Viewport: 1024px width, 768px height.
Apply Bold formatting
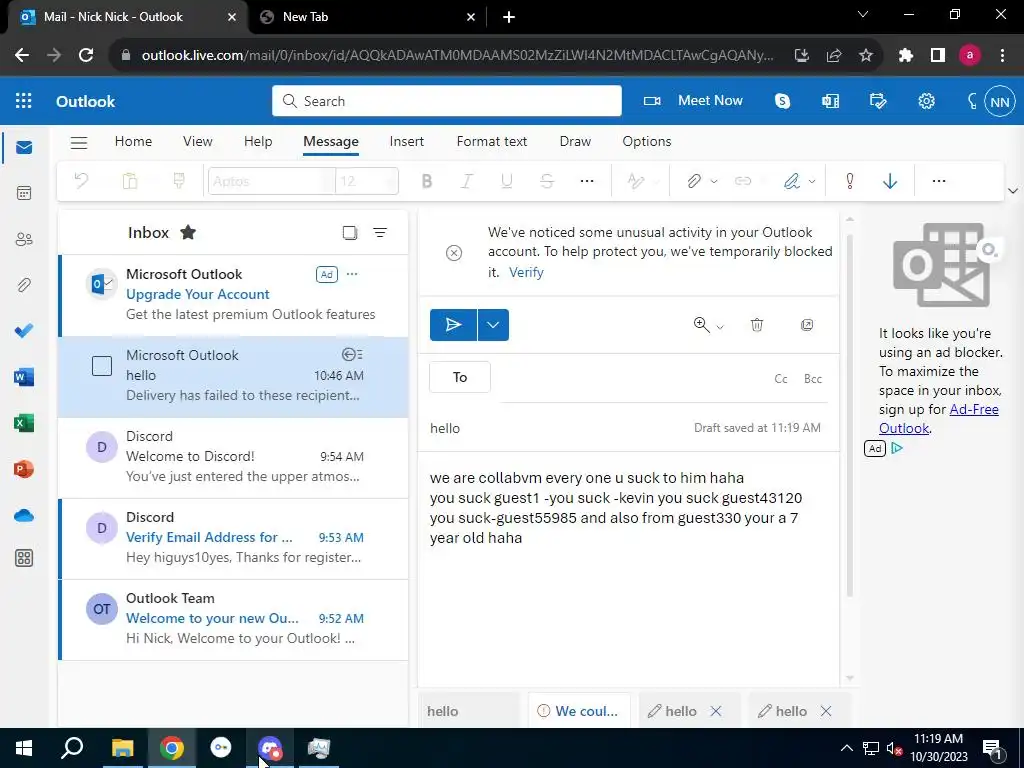pyautogui.click(x=426, y=181)
